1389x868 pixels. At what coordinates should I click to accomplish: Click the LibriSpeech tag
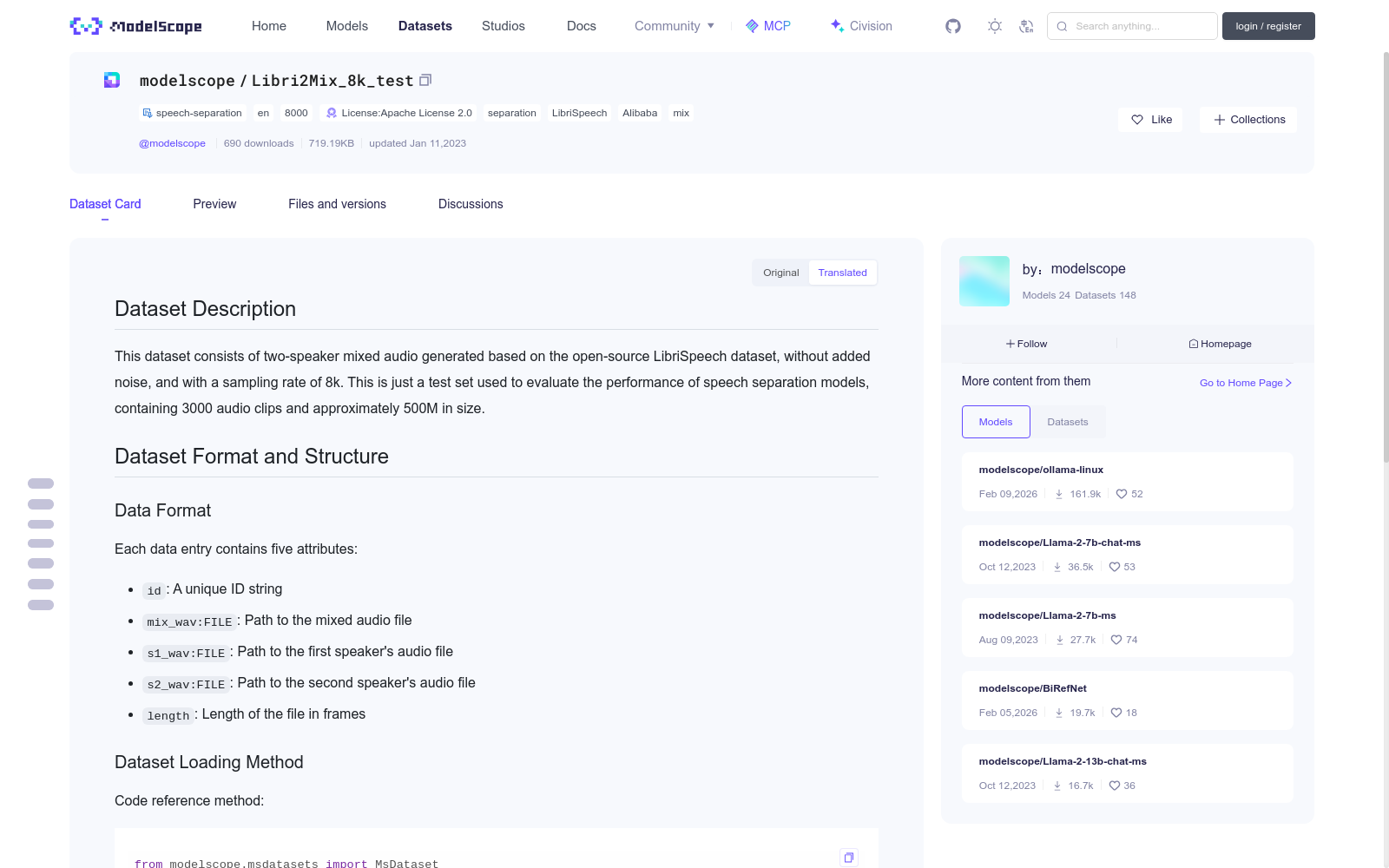coord(579,113)
